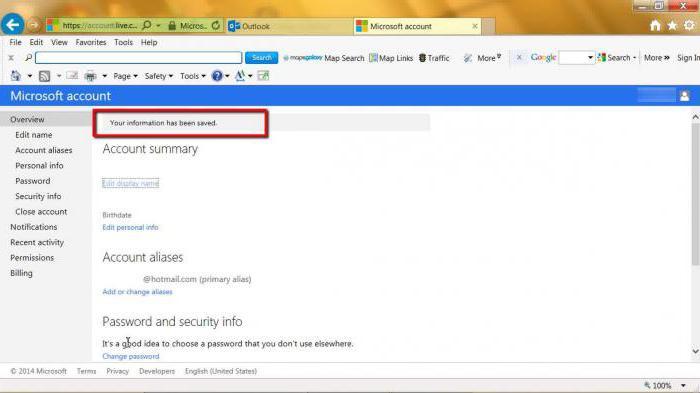Click the Add or change aliases link
This screenshot has height=393, width=700.
pyautogui.click(x=137, y=292)
